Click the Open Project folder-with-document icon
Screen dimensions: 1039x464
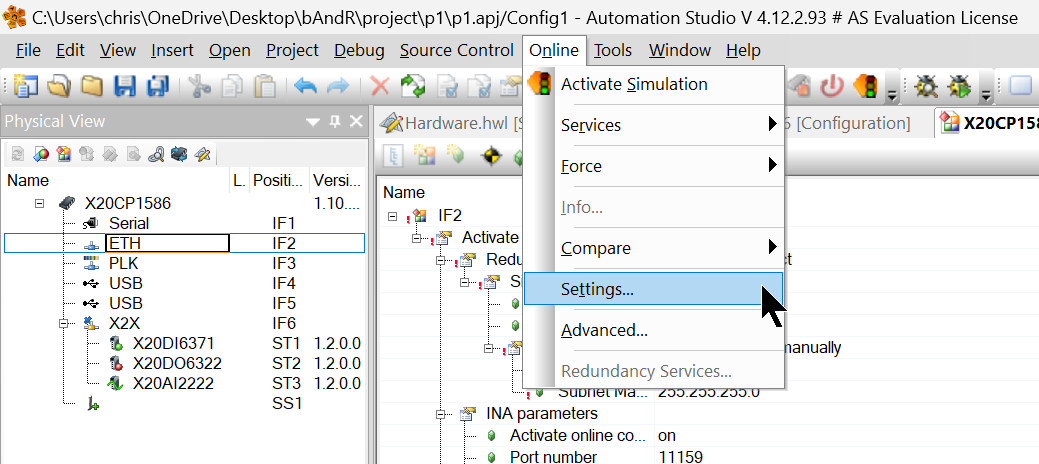coord(59,86)
